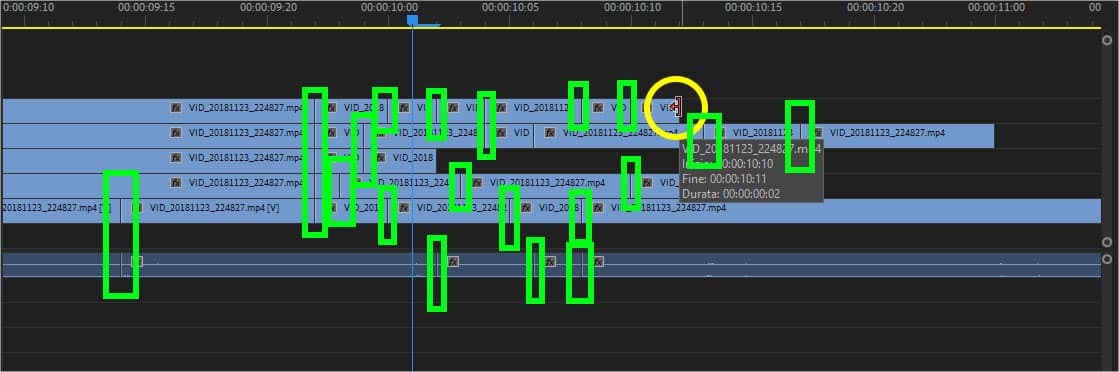Viewport: 1119px width, 372px height.
Task: Click fx badge on bottom video track's longest final clip
Action: pyautogui.click(x=599, y=208)
